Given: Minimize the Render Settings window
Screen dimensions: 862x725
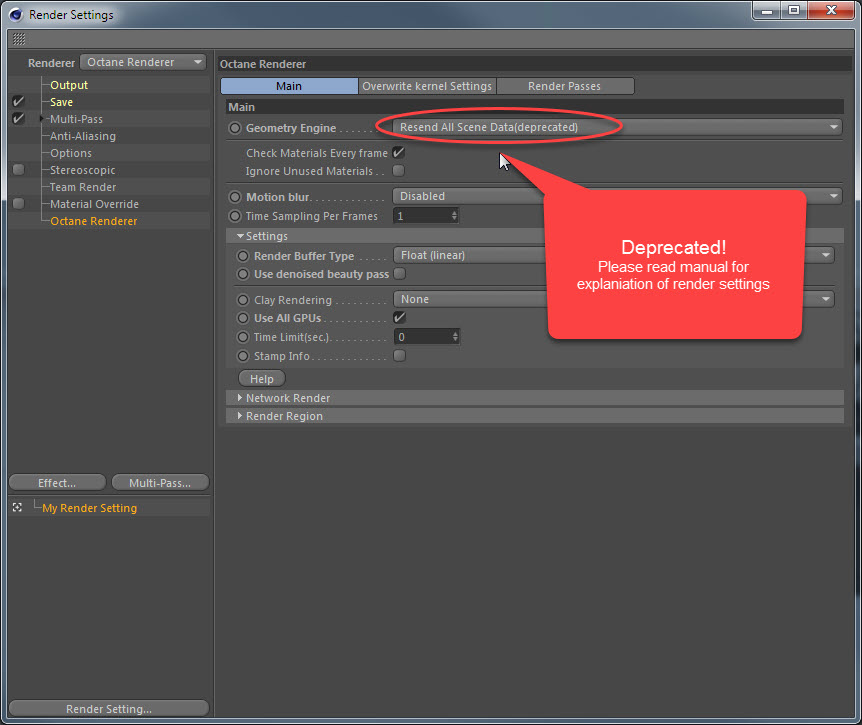Looking at the screenshot, I should pyautogui.click(x=767, y=10).
